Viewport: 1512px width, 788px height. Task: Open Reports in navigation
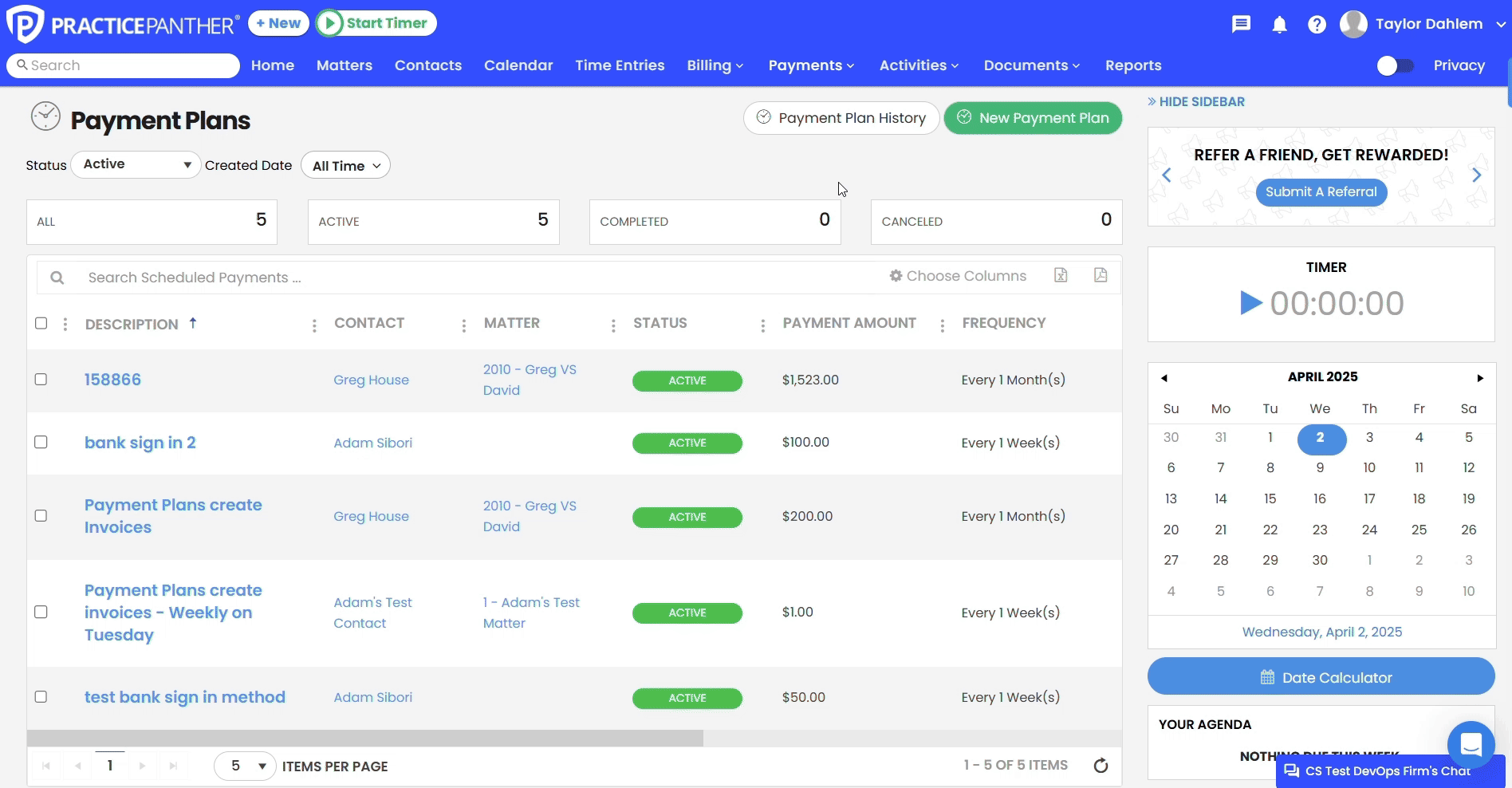coord(1133,65)
